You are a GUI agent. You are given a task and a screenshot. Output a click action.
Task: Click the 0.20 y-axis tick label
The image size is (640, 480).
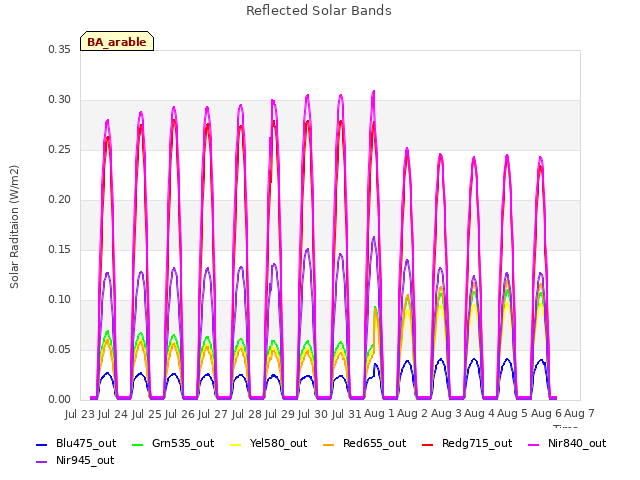(60, 200)
